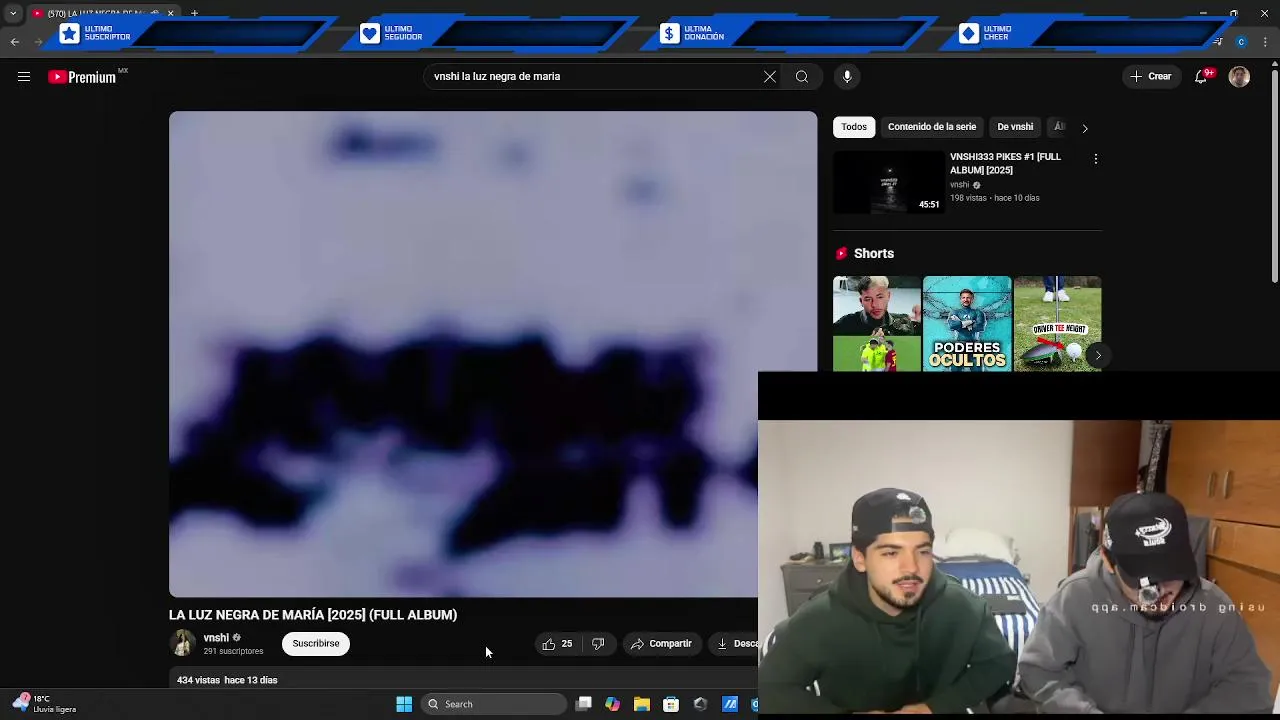1280x720 pixels.
Task: Open YouTube notifications bell
Action: (x=1201, y=77)
